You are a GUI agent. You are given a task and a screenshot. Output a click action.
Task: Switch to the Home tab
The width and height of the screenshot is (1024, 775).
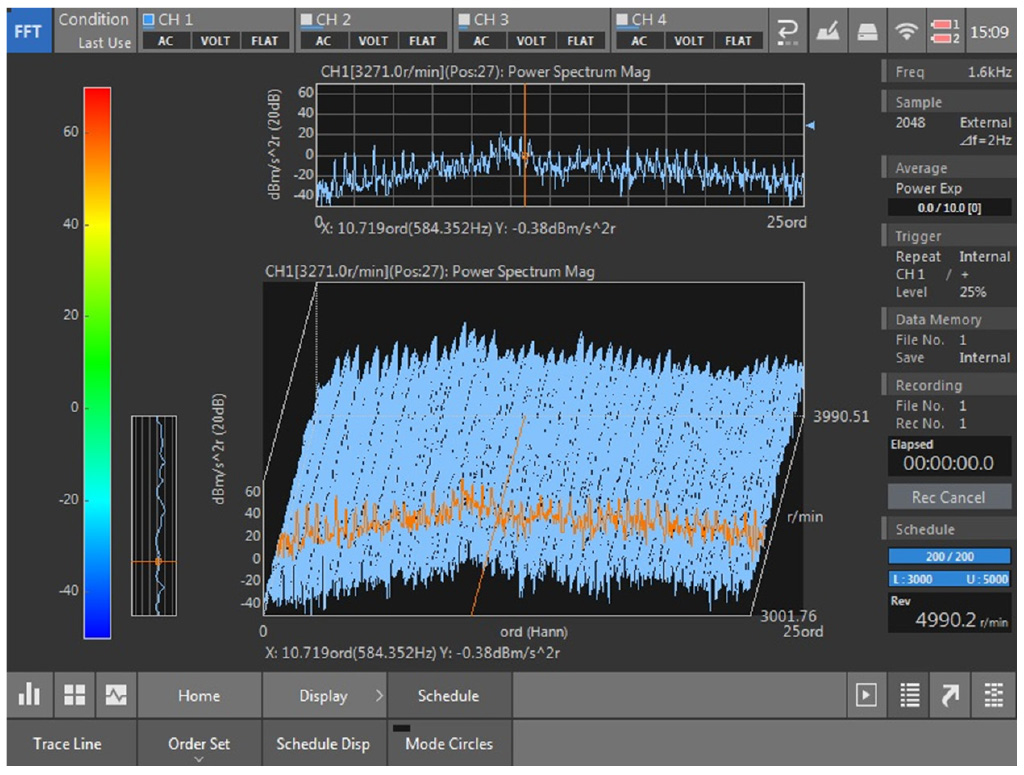(199, 696)
